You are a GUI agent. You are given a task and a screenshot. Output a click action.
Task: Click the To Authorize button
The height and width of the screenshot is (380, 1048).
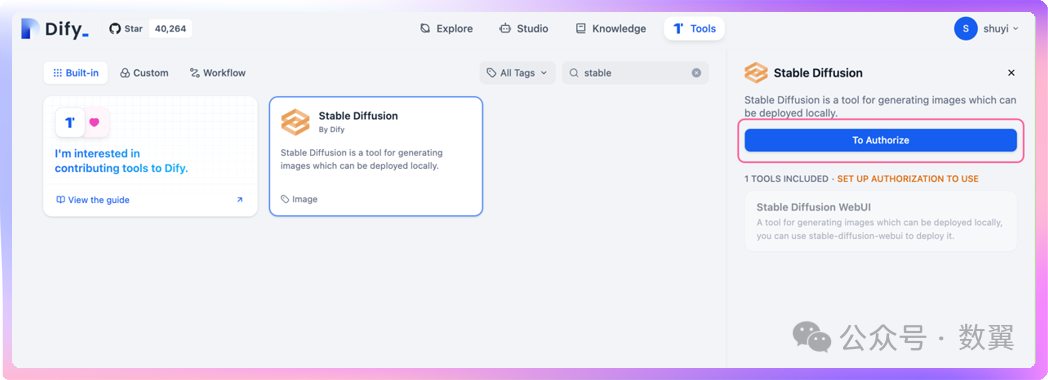pyautogui.click(x=880, y=140)
